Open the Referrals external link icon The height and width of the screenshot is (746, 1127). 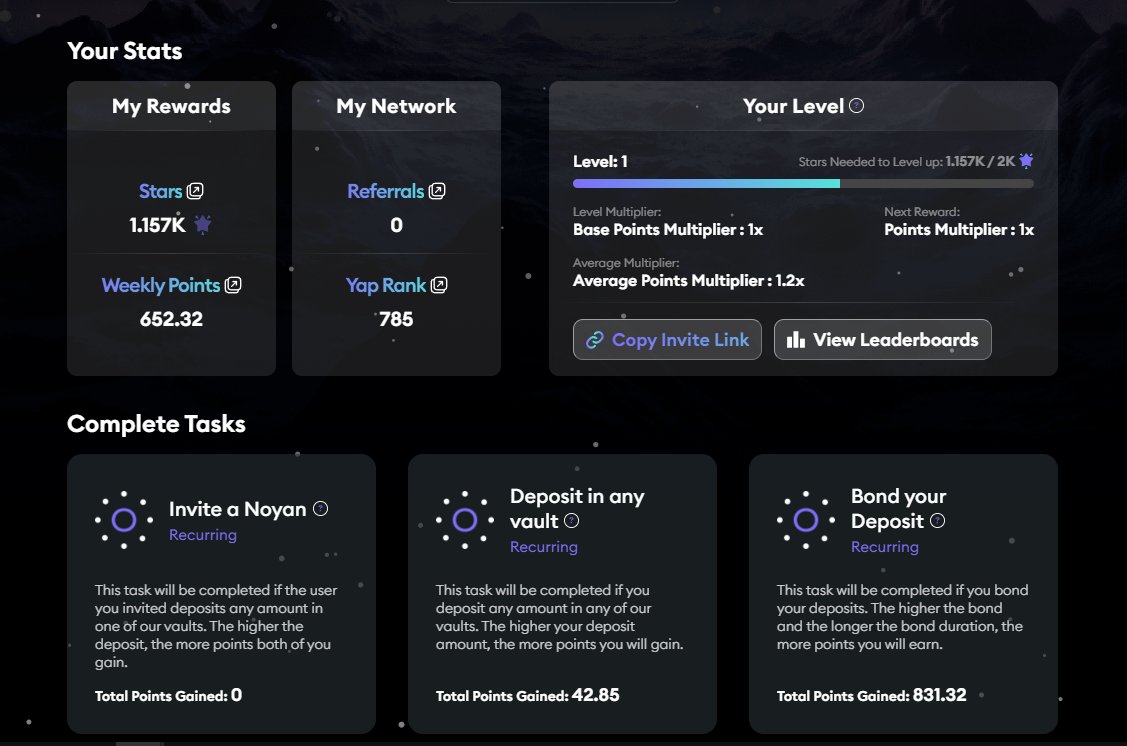[x=437, y=191]
